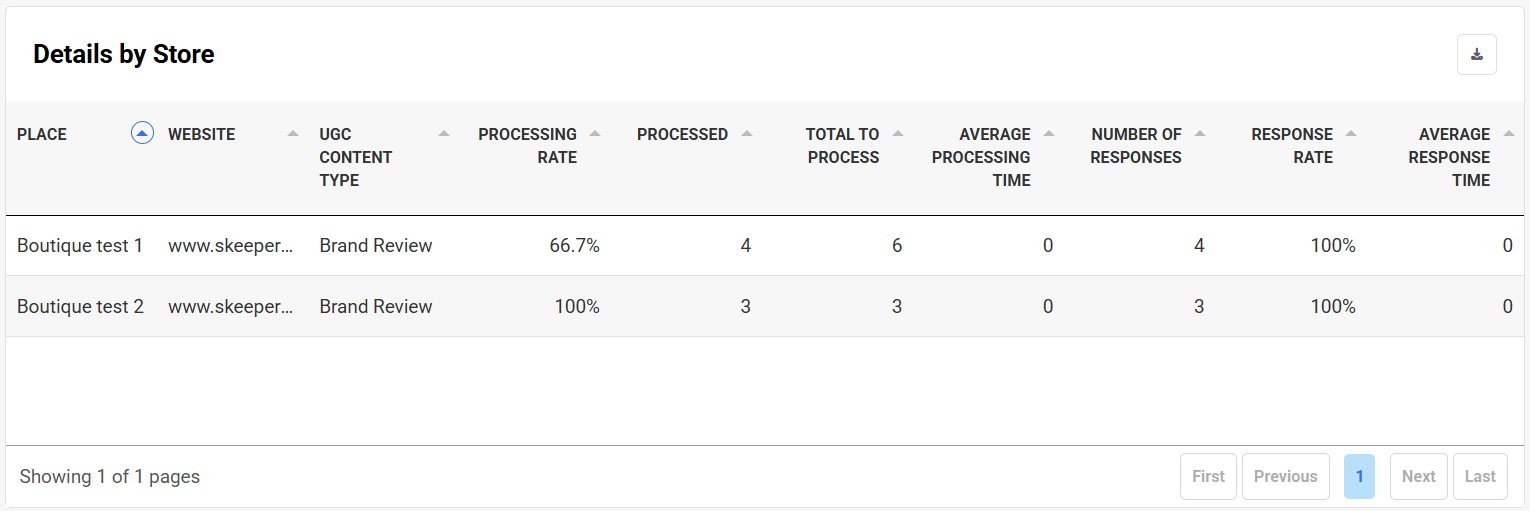
Task: Click the Place column sort arrow icon
Action: coord(142,133)
